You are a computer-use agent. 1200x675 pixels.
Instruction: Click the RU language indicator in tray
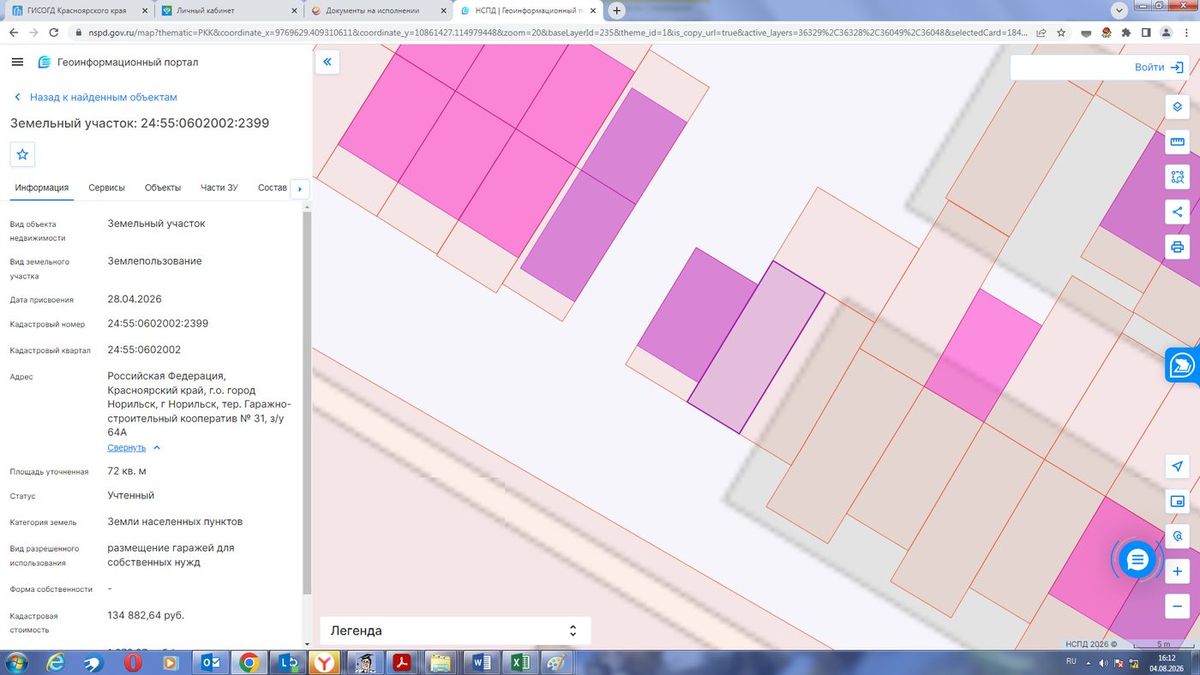point(1071,662)
